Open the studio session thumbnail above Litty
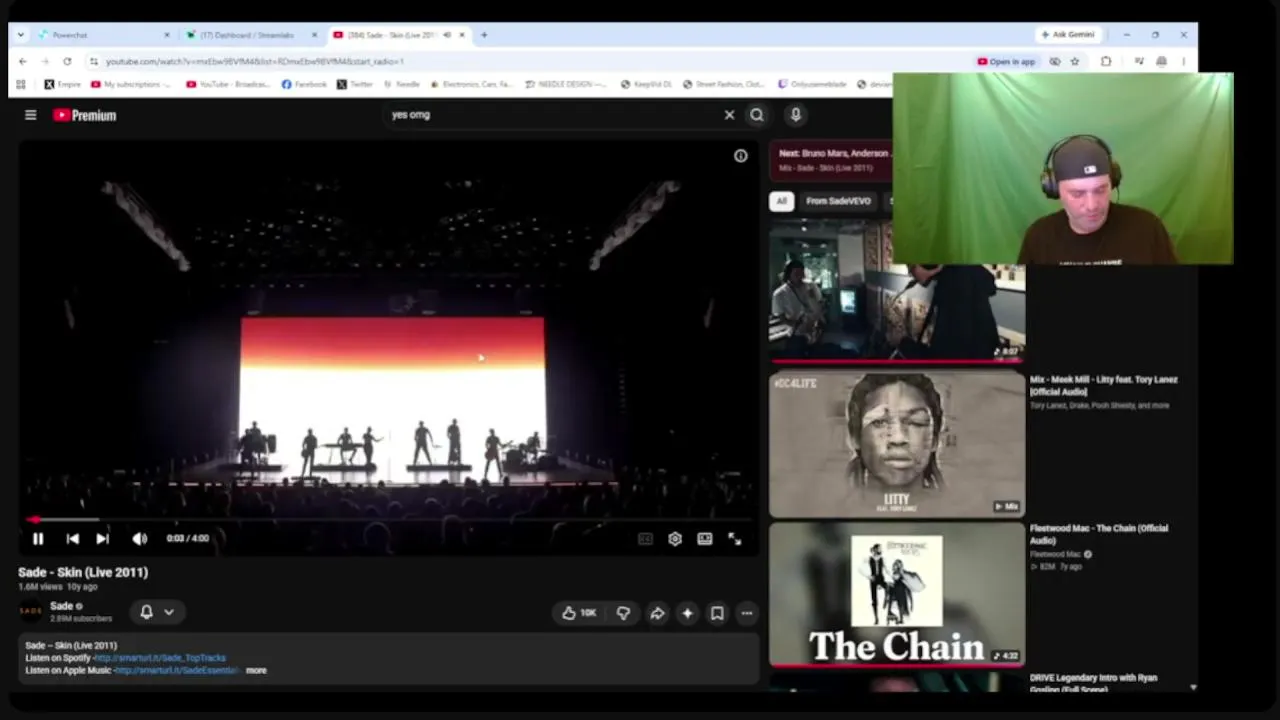 tap(897, 292)
